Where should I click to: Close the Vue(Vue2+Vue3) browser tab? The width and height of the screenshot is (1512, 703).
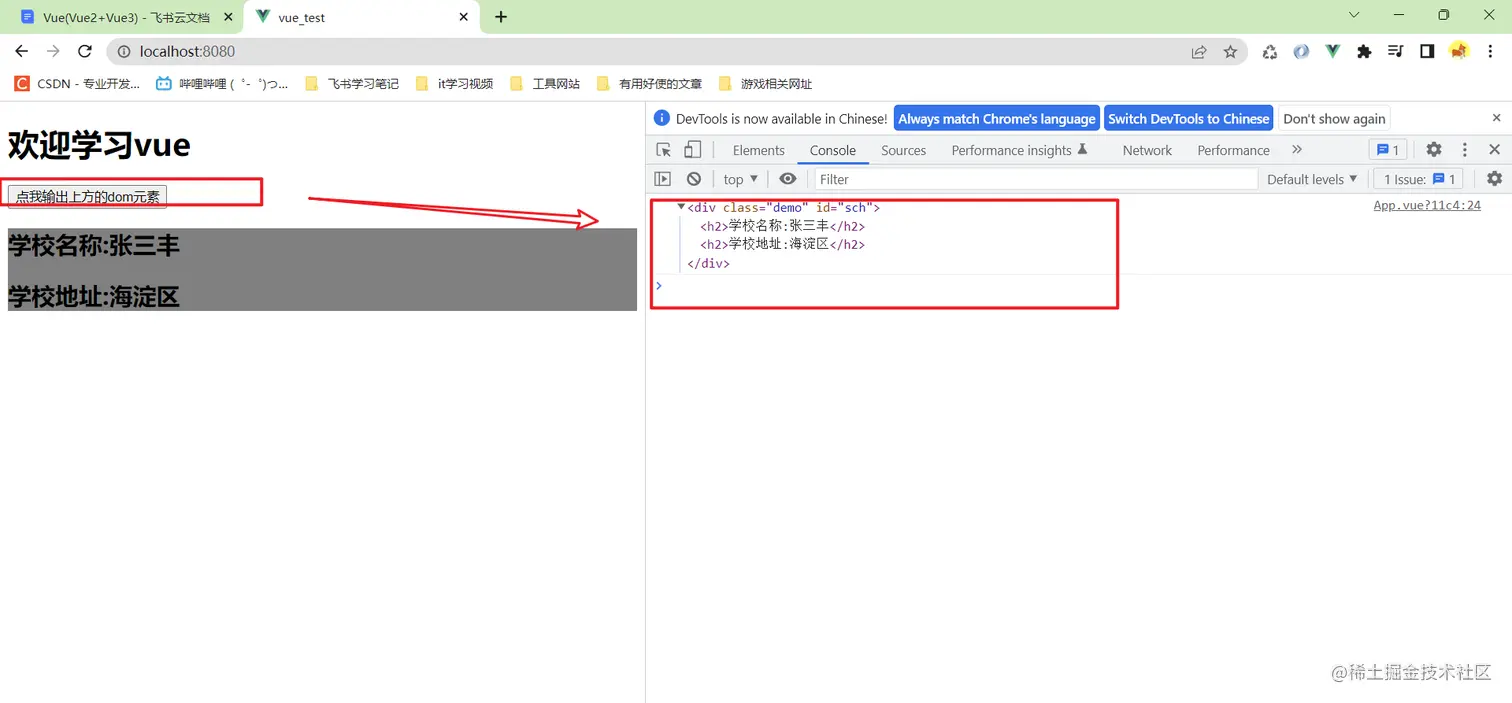coord(228,17)
